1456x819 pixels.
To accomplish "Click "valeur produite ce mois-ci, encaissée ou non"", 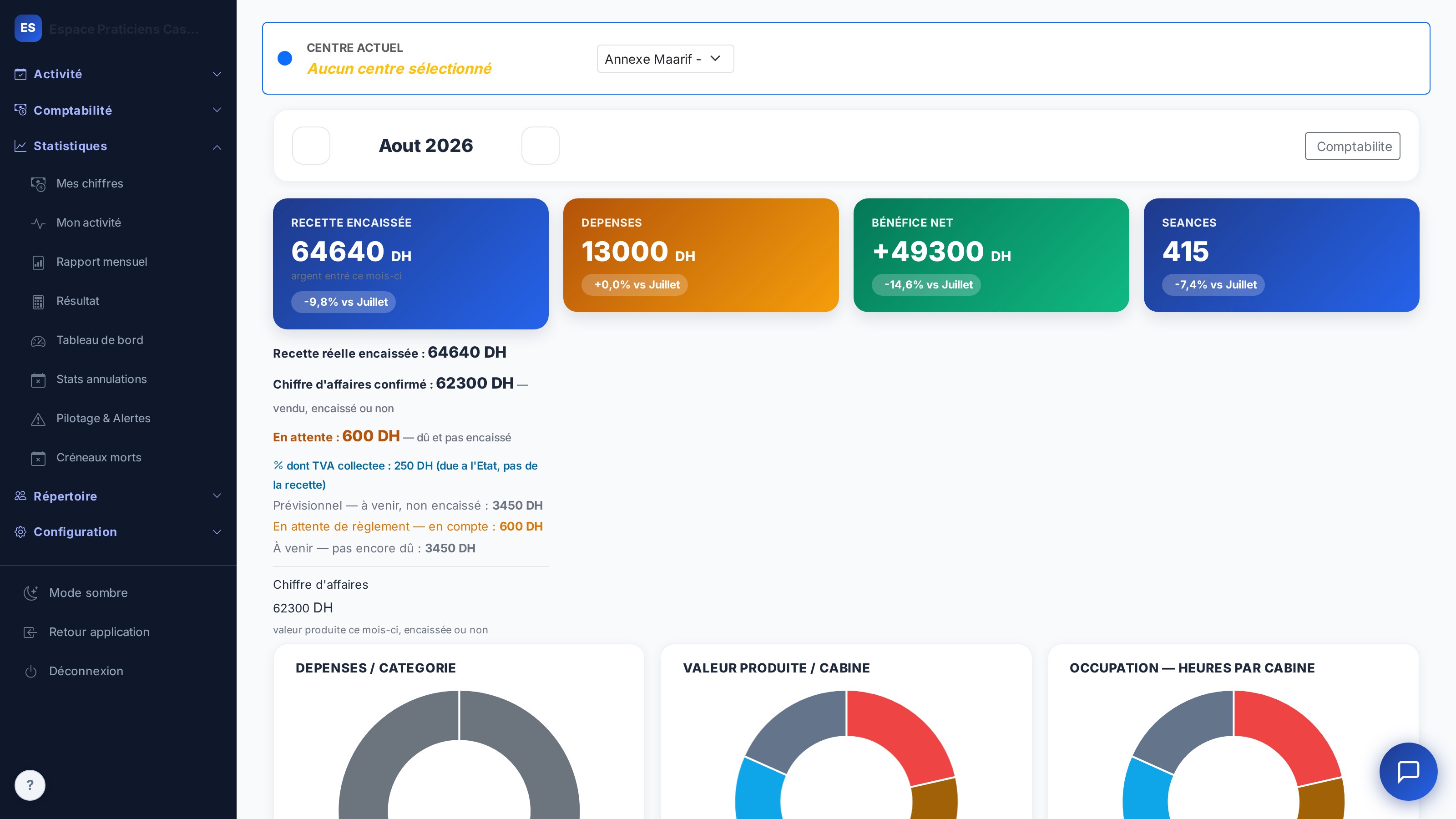I will pos(380,630).
